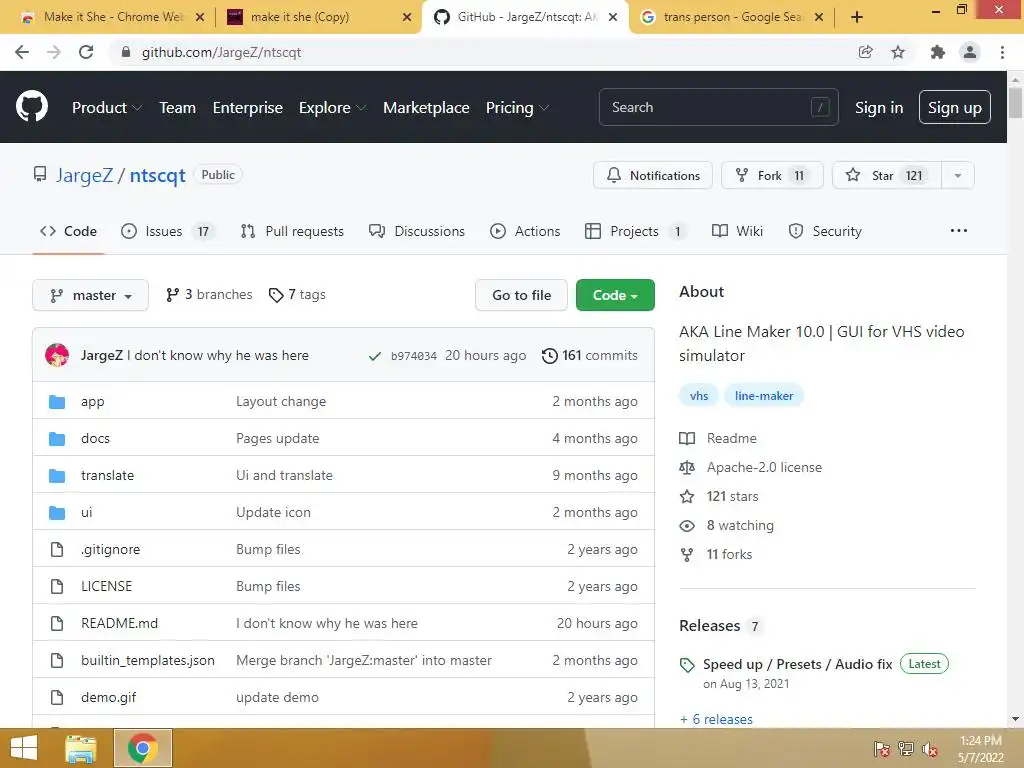The image size is (1024, 768).
Task: Open the Projects tab
Action: 635,231
